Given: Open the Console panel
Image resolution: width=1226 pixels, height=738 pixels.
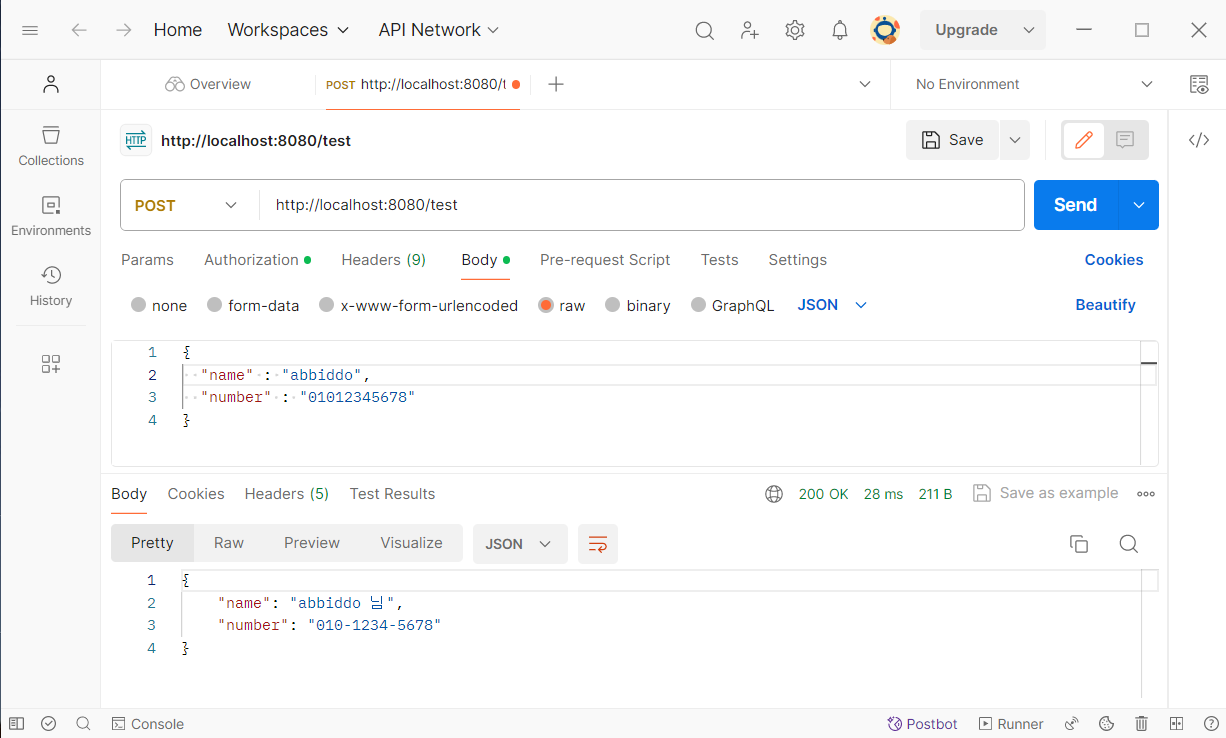Looking at the screenshot, I should (148, 724).
